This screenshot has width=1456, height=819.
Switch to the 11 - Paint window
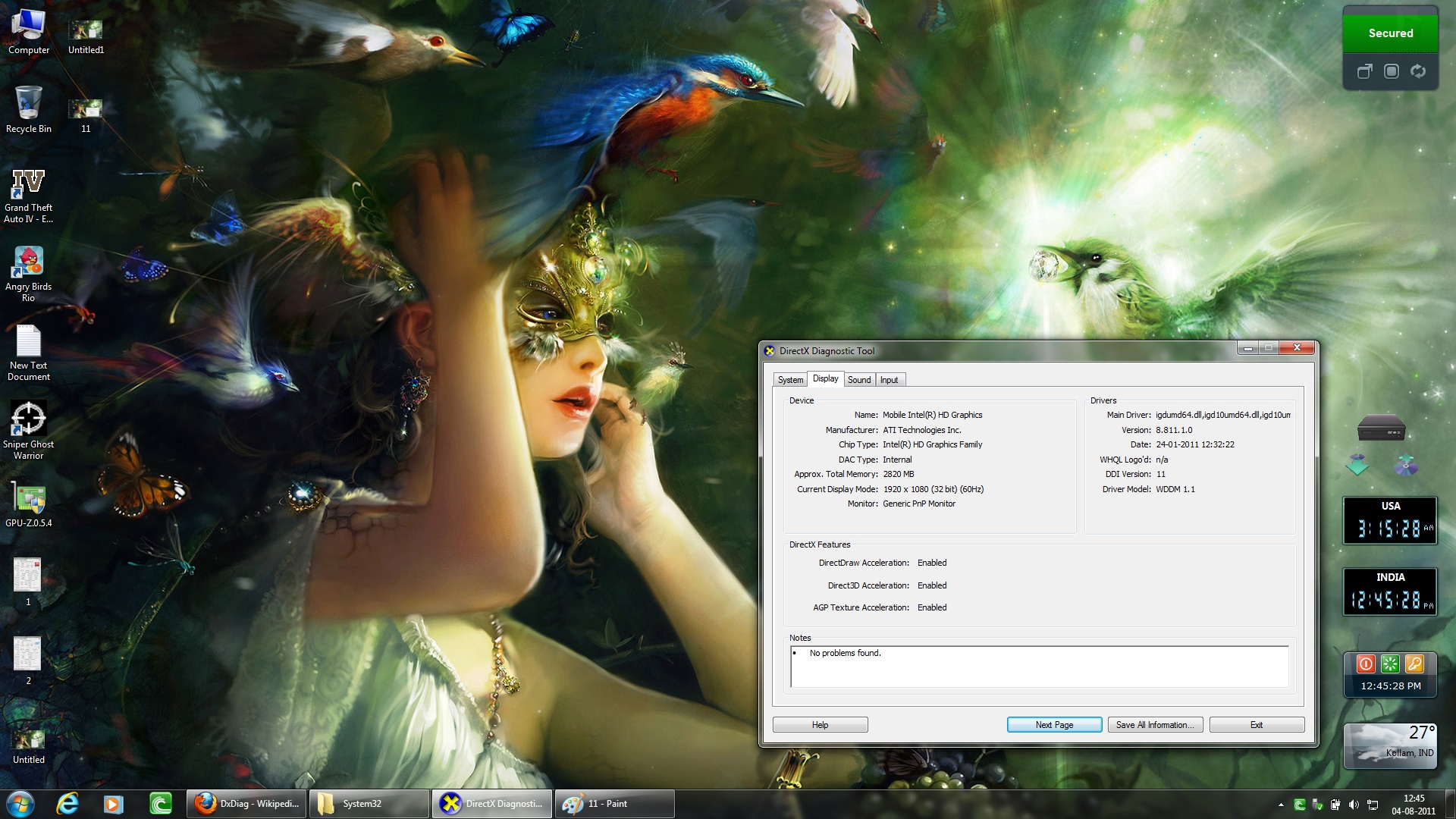615,804
